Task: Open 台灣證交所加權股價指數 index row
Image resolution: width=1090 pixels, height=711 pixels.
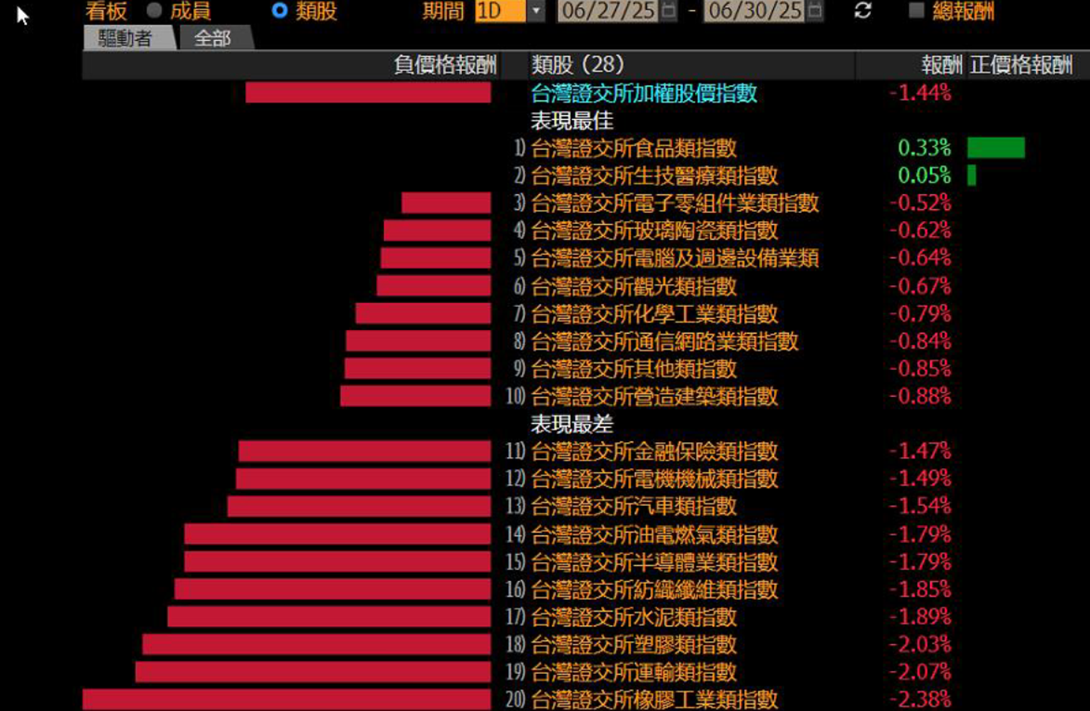Action: coord(644,93)
